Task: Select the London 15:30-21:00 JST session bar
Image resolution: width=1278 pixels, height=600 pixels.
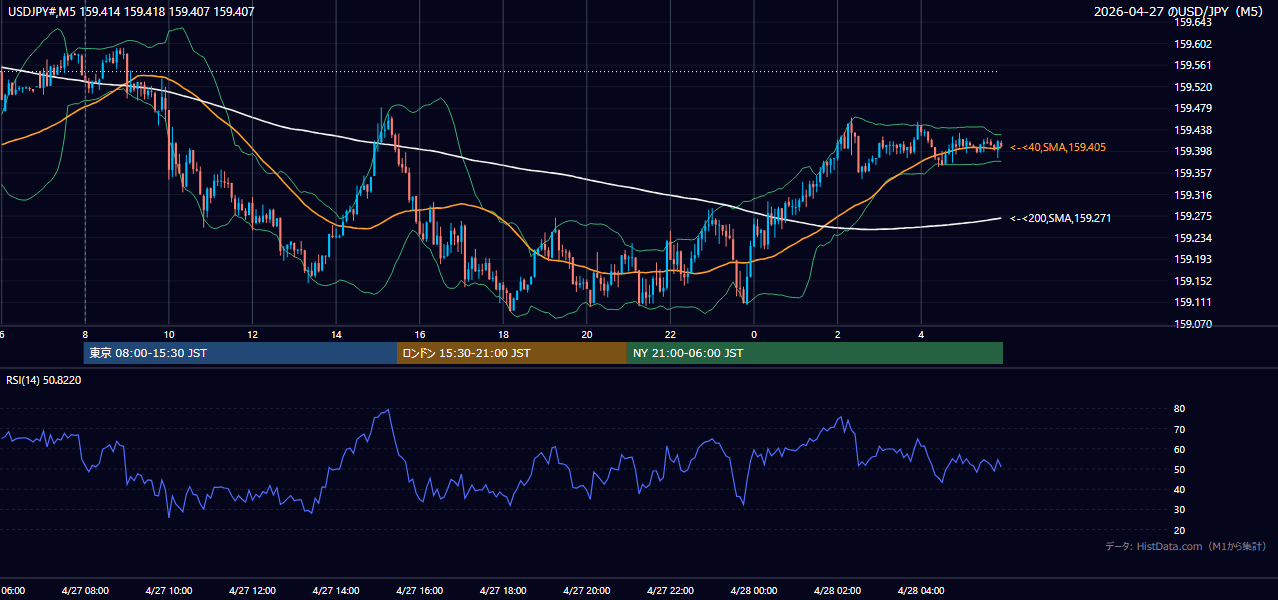Action: click(512, 353)
